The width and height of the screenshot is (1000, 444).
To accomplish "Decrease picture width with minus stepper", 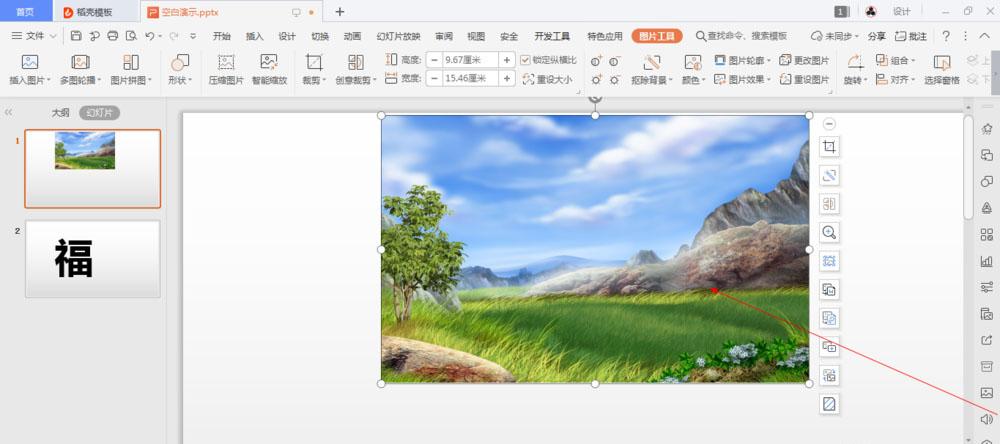I will click(434, 78).
